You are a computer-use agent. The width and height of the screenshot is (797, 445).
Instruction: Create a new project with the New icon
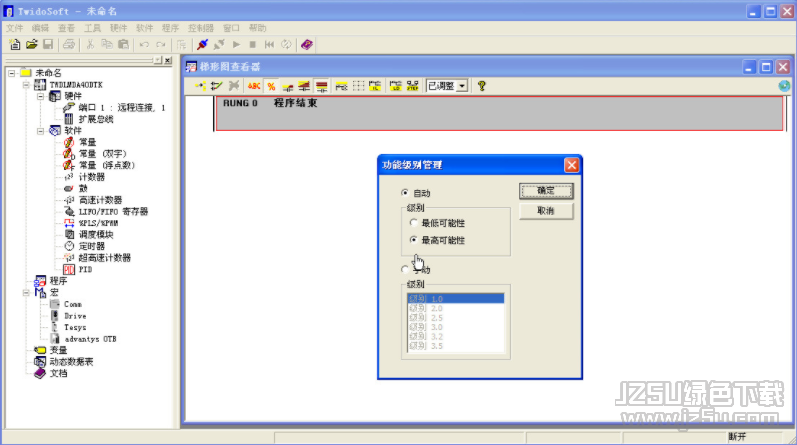click(15, 45)
